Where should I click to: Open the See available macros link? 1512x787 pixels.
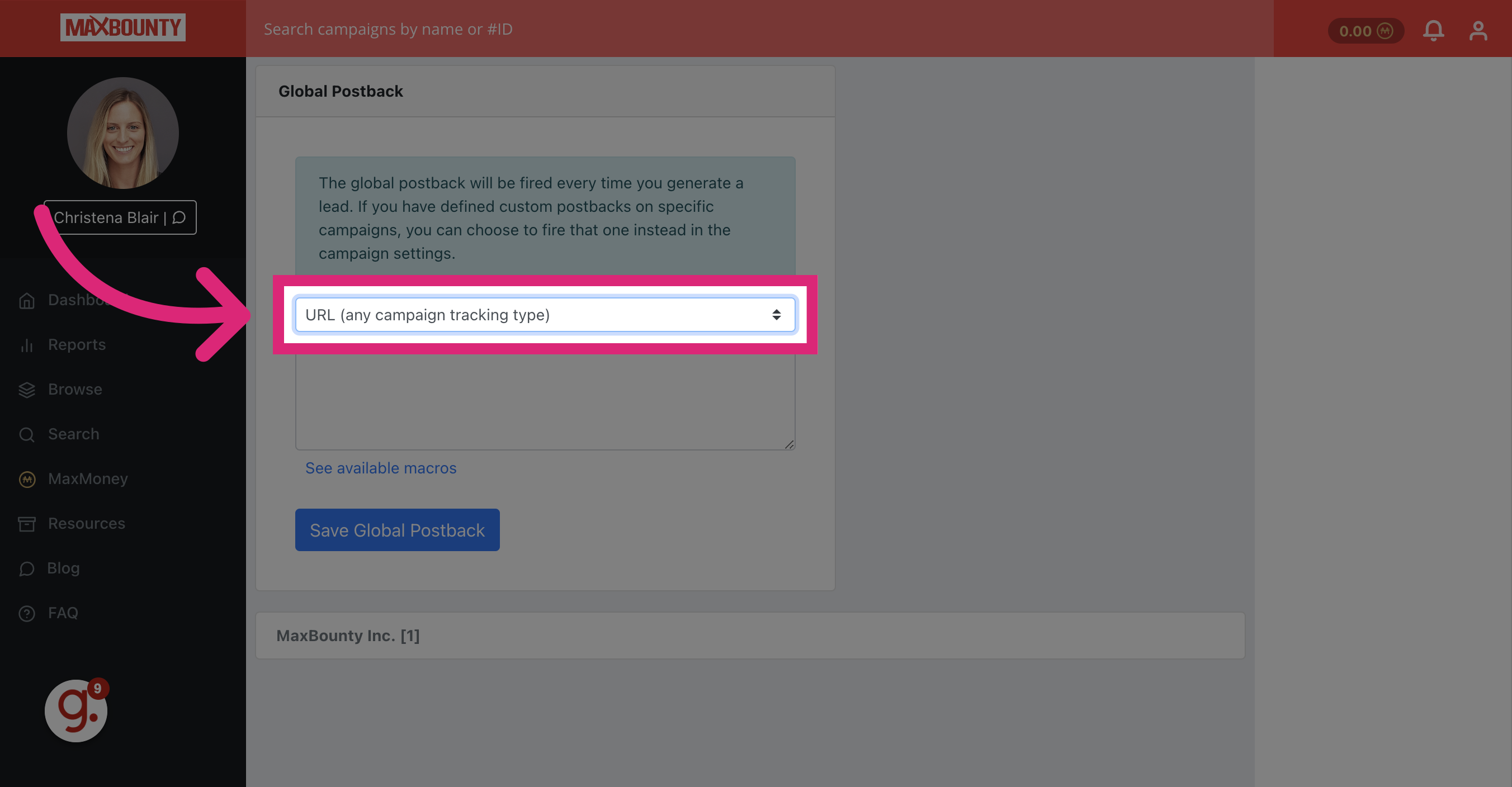pyautogui.click(x=380, y=468)
